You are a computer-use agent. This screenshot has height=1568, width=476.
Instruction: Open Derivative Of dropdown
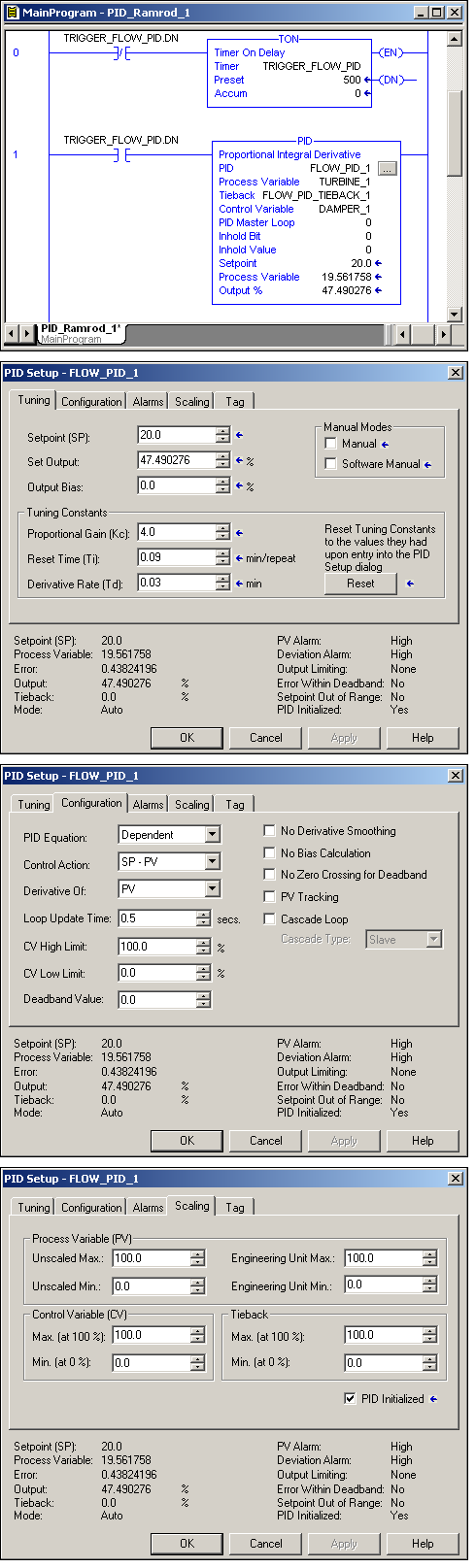(213, 889)
